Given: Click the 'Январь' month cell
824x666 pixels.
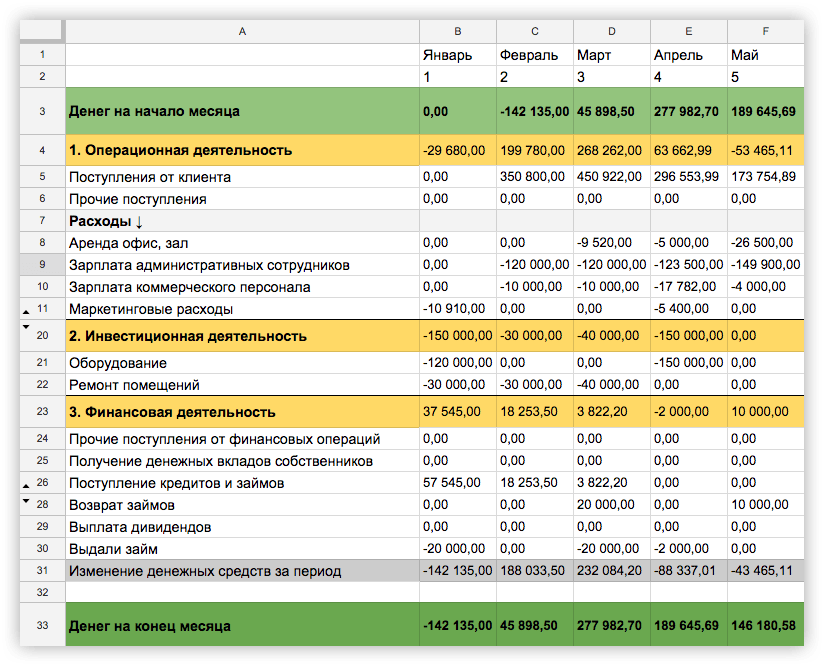Looking at the screenshot, I should tap(458, 55).
